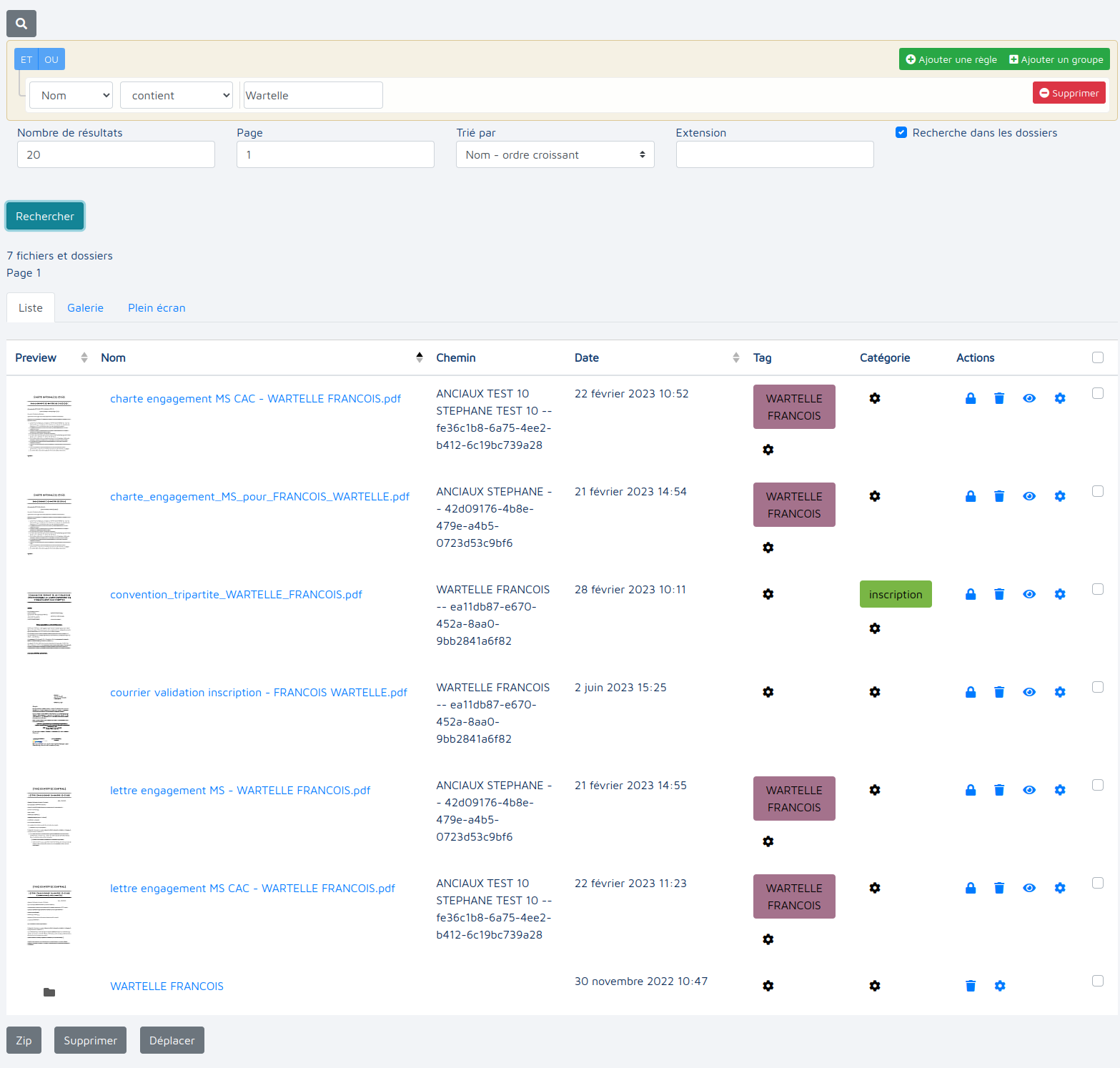Image resolution: width=1120 pixels, height=1068 pixels.
Task: Open blue settings gear for first charte engagement file
Action: click(1060, 398)
